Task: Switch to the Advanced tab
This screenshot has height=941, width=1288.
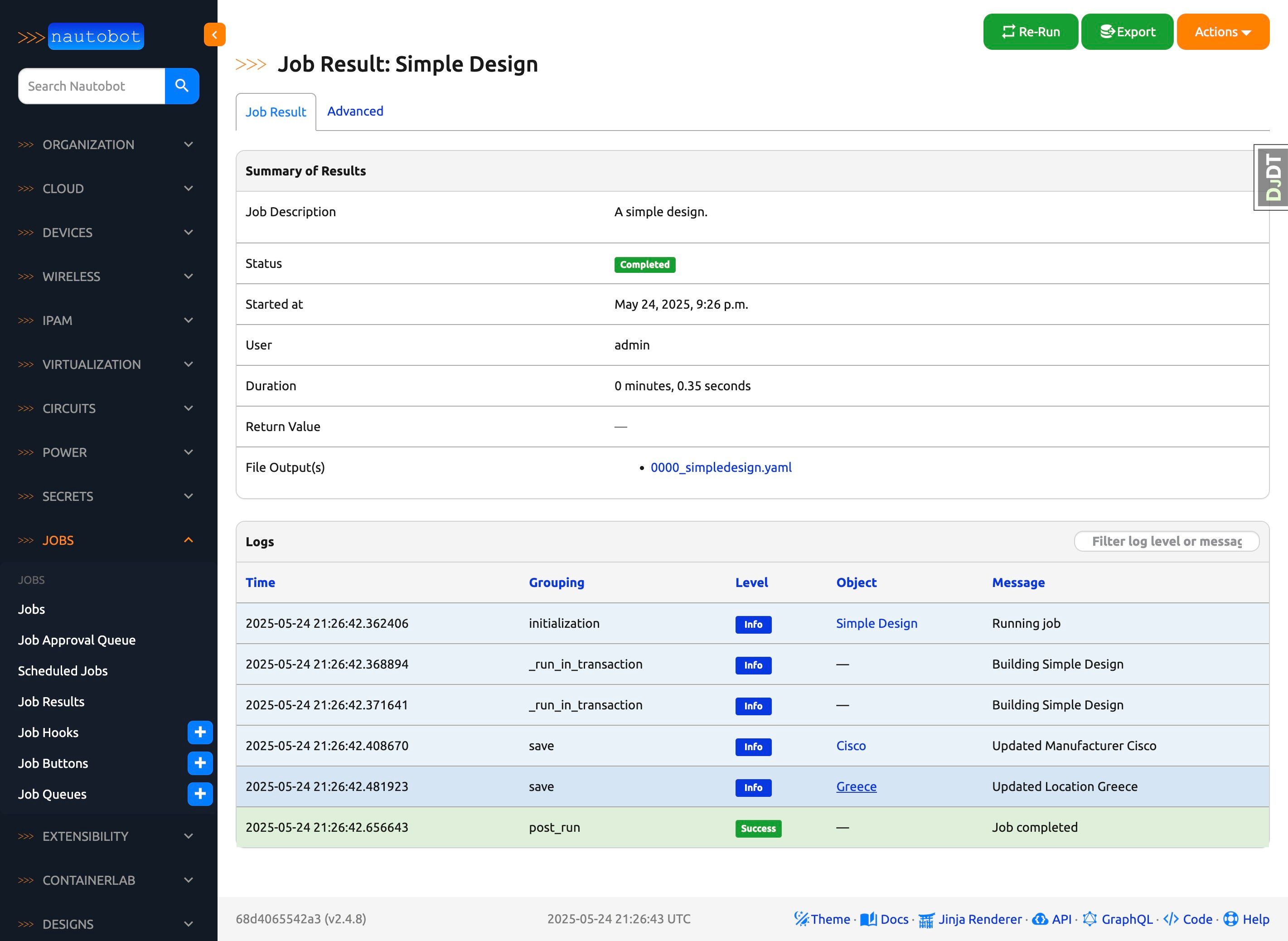Action: (x=355, y=111)
